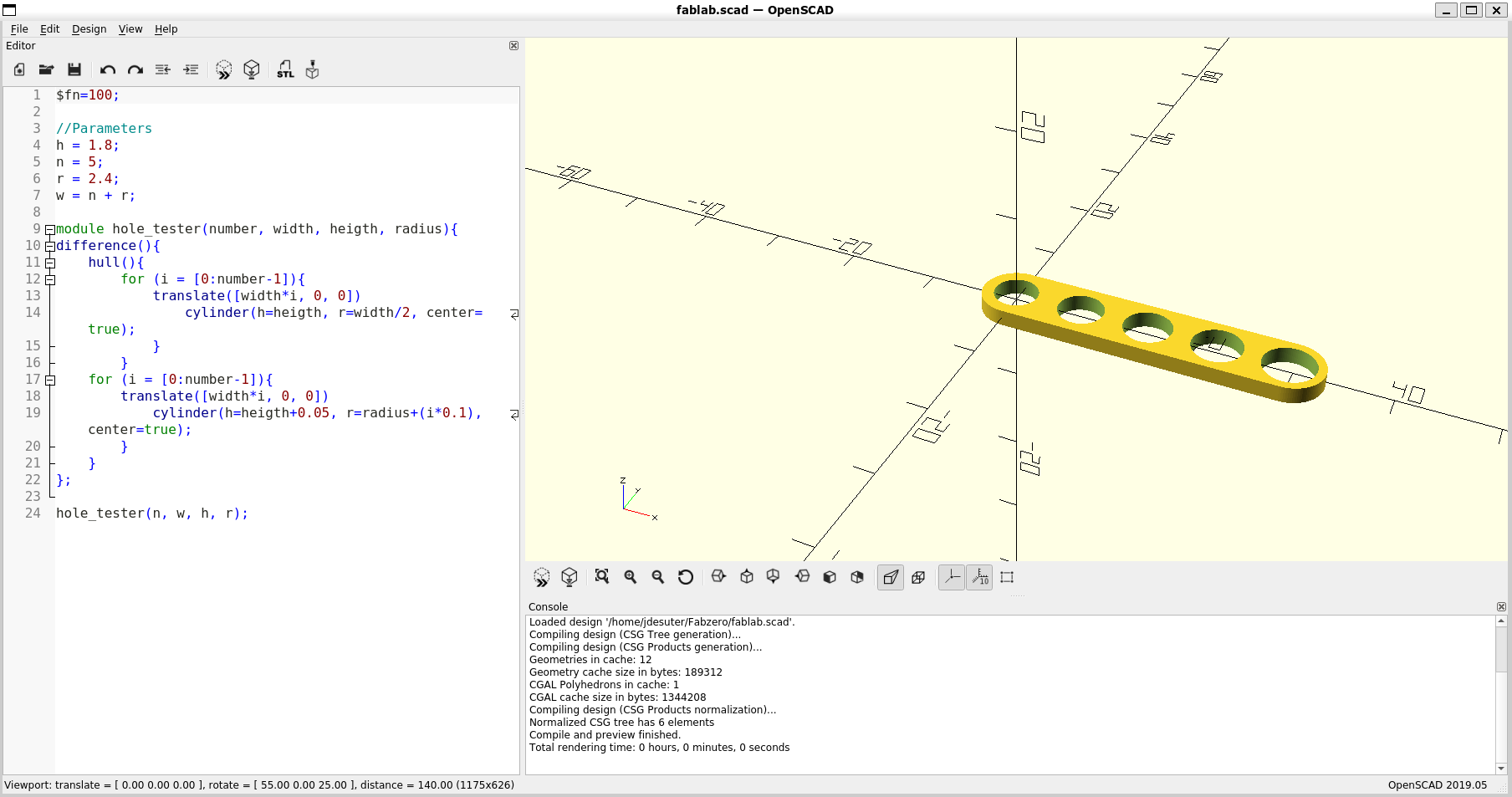Click line number 13 in the gutter
This screenshot has width=1512, height=797.
pos(33,296)
